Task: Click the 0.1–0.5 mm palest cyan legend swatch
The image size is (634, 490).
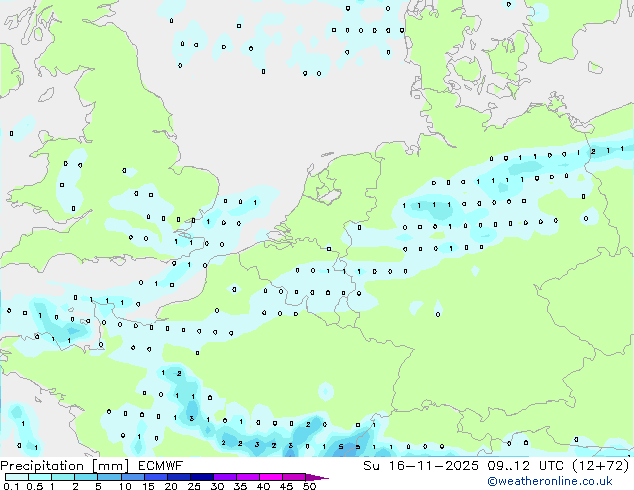Action: tap(17, 477)
